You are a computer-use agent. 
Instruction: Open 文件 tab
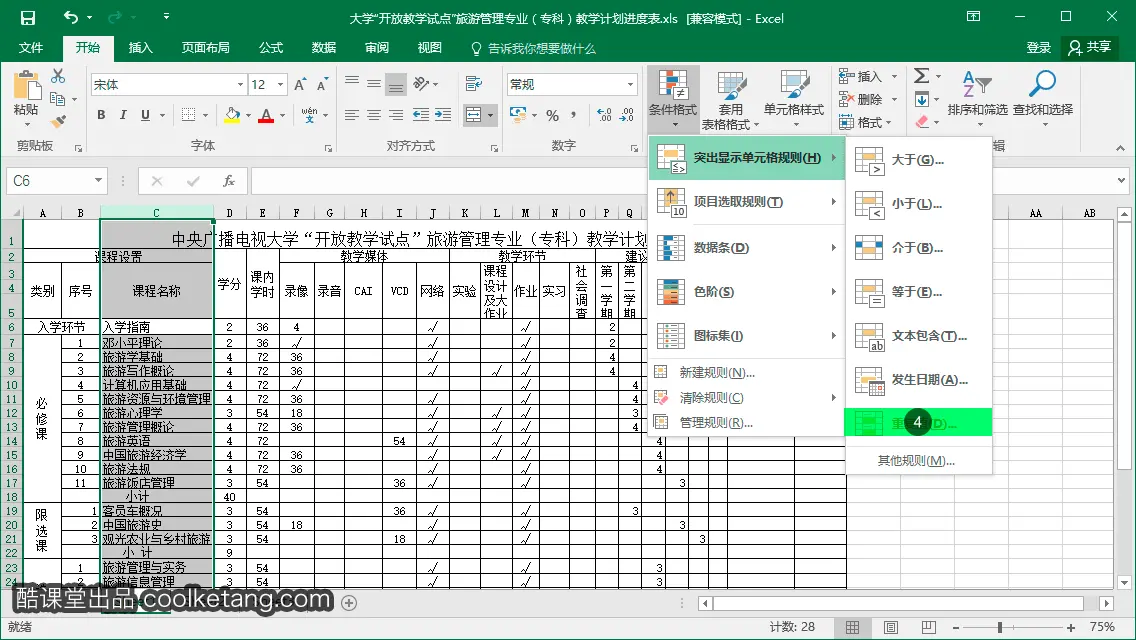point(30,48)
